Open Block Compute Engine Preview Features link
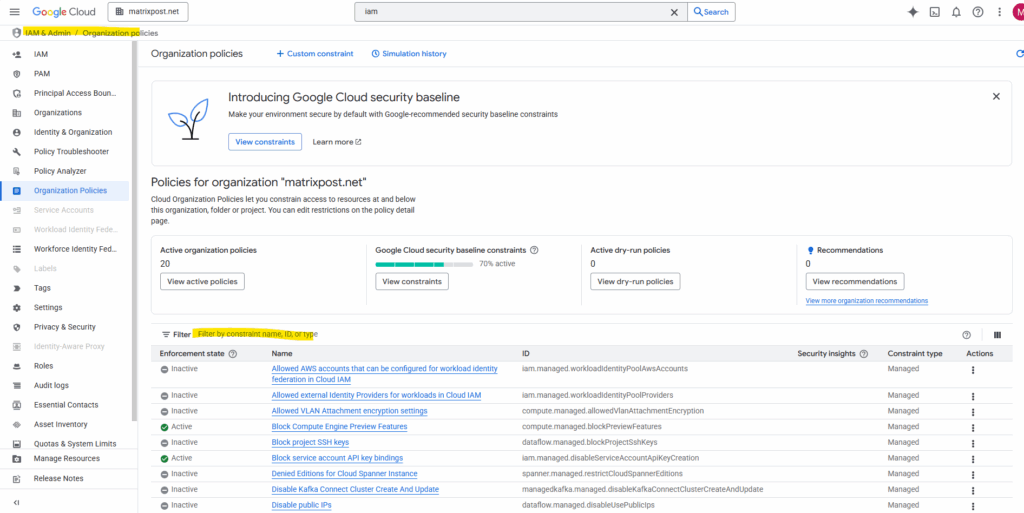 [339, 427]
